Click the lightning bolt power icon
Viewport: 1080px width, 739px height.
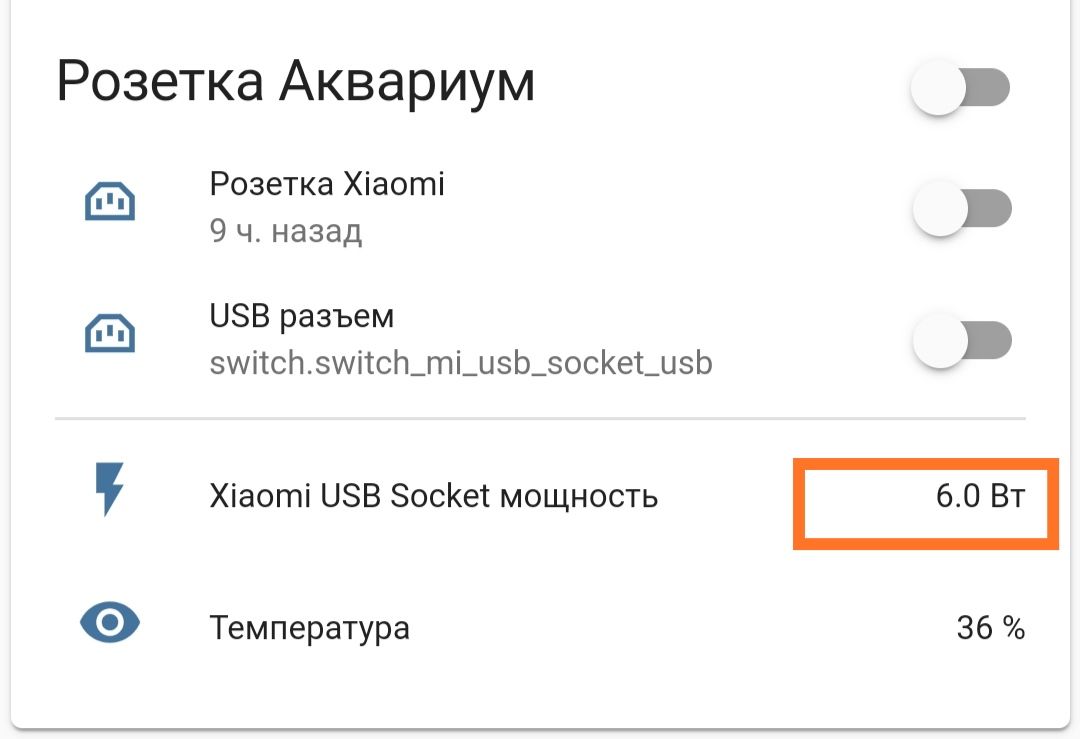[110, 489]
